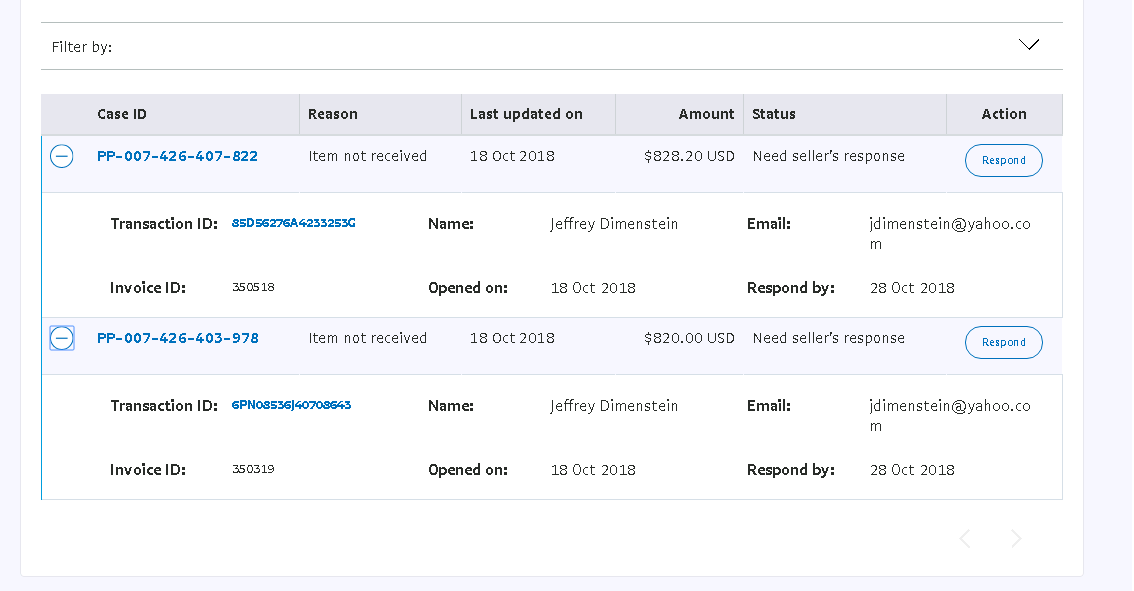Select the first jdimenstein@yahoo.com email text

[x=950, y=224]
